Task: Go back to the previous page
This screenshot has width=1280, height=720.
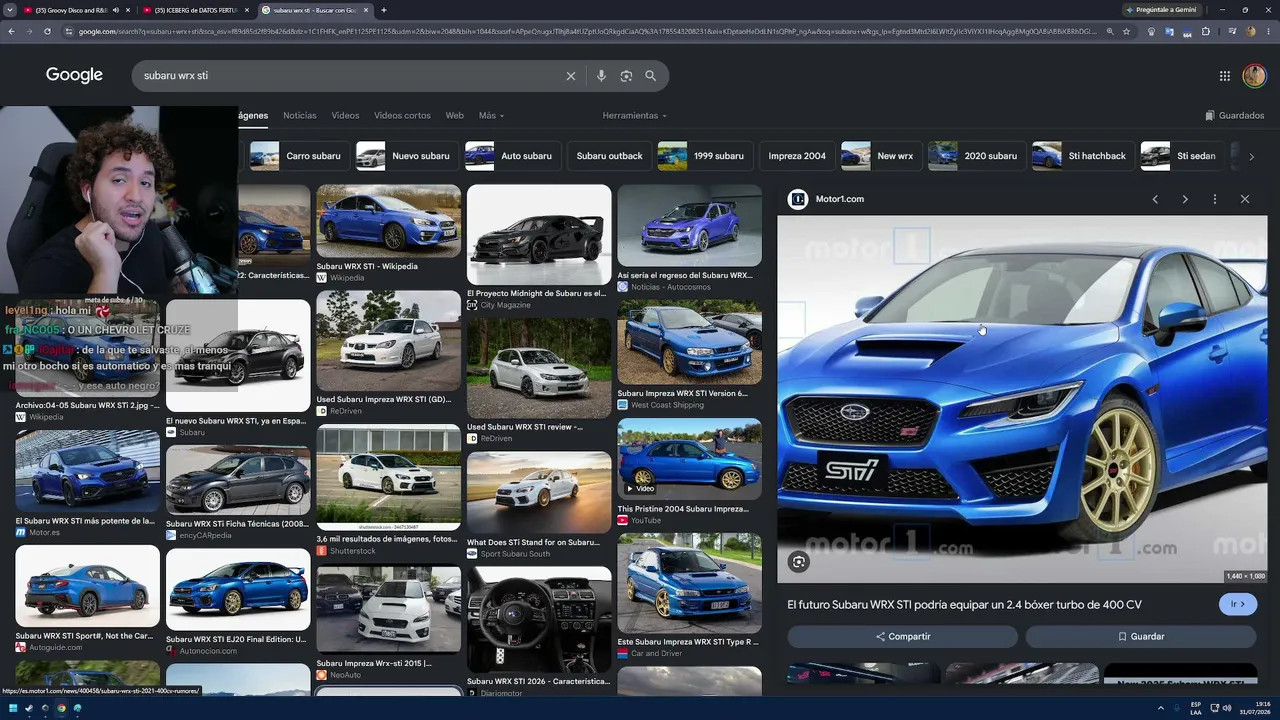Action: tap(11, 31)
